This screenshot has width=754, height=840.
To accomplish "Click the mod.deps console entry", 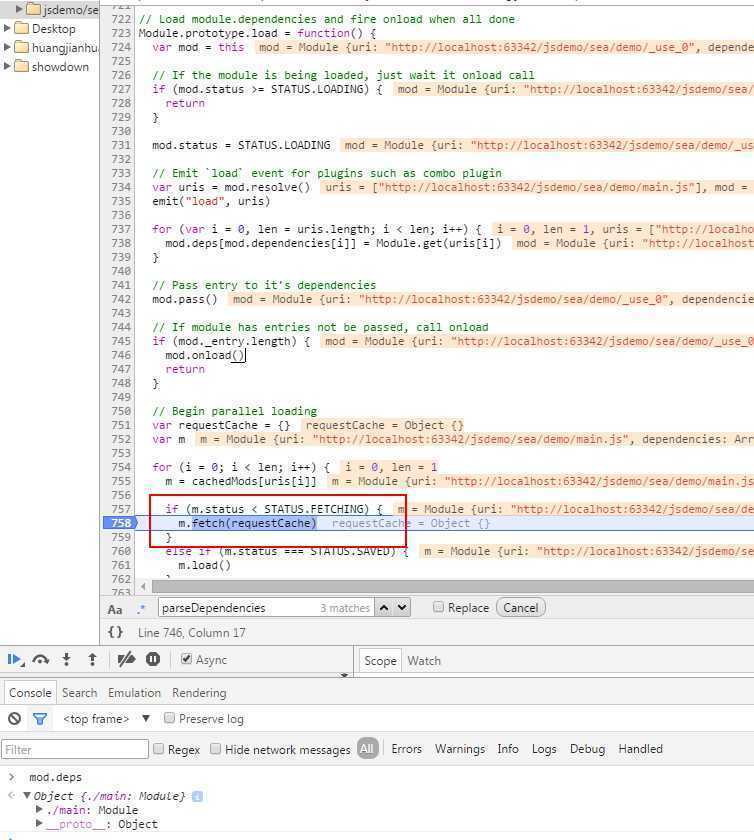I will (55, 777).
